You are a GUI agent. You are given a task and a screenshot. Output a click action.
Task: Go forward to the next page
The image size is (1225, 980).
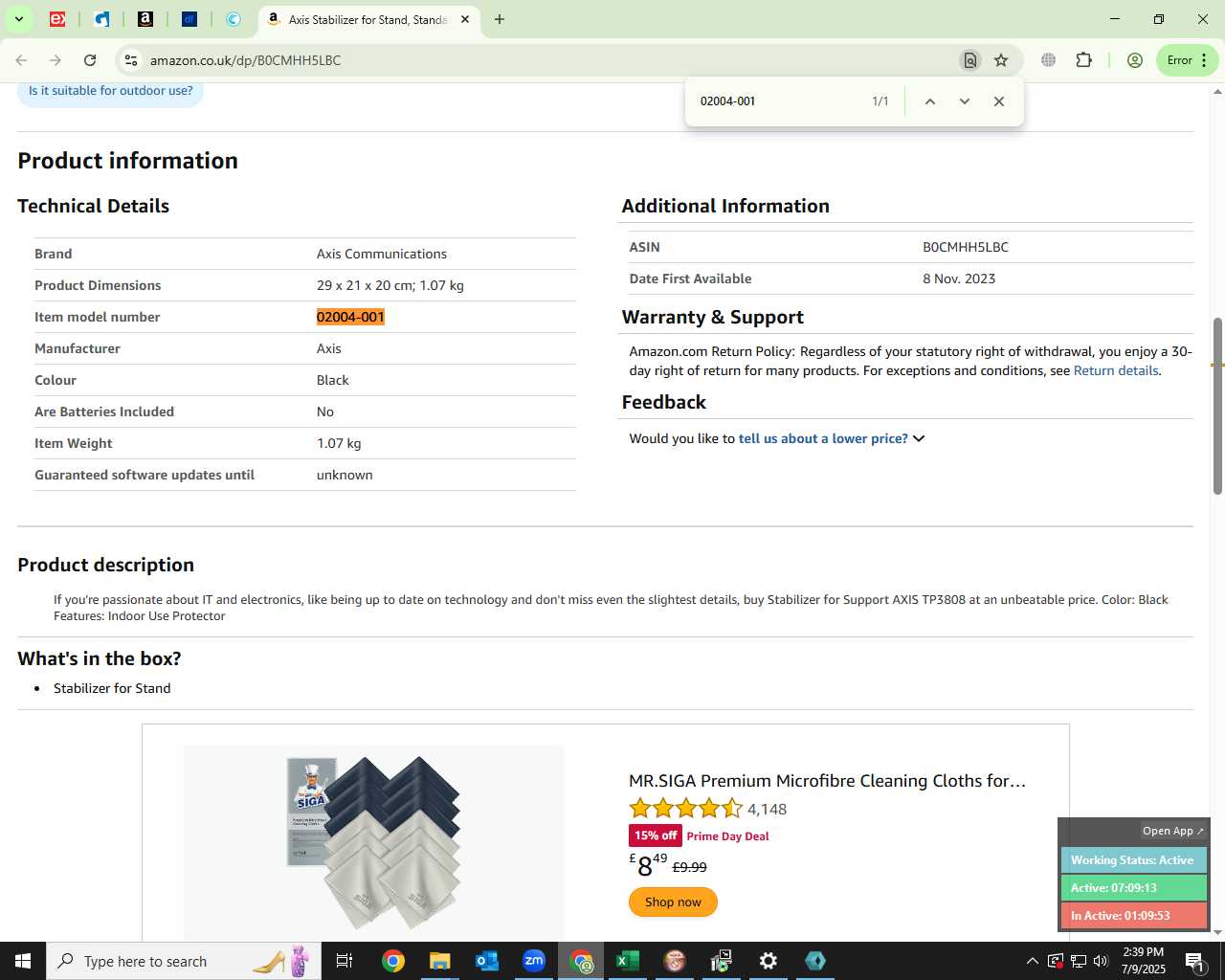point(56,60)
